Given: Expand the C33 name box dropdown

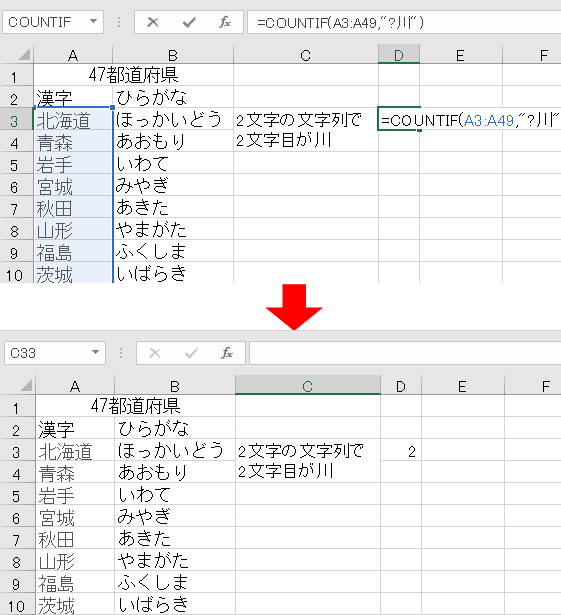Looking at the screenshot, I should pos(95,352).
